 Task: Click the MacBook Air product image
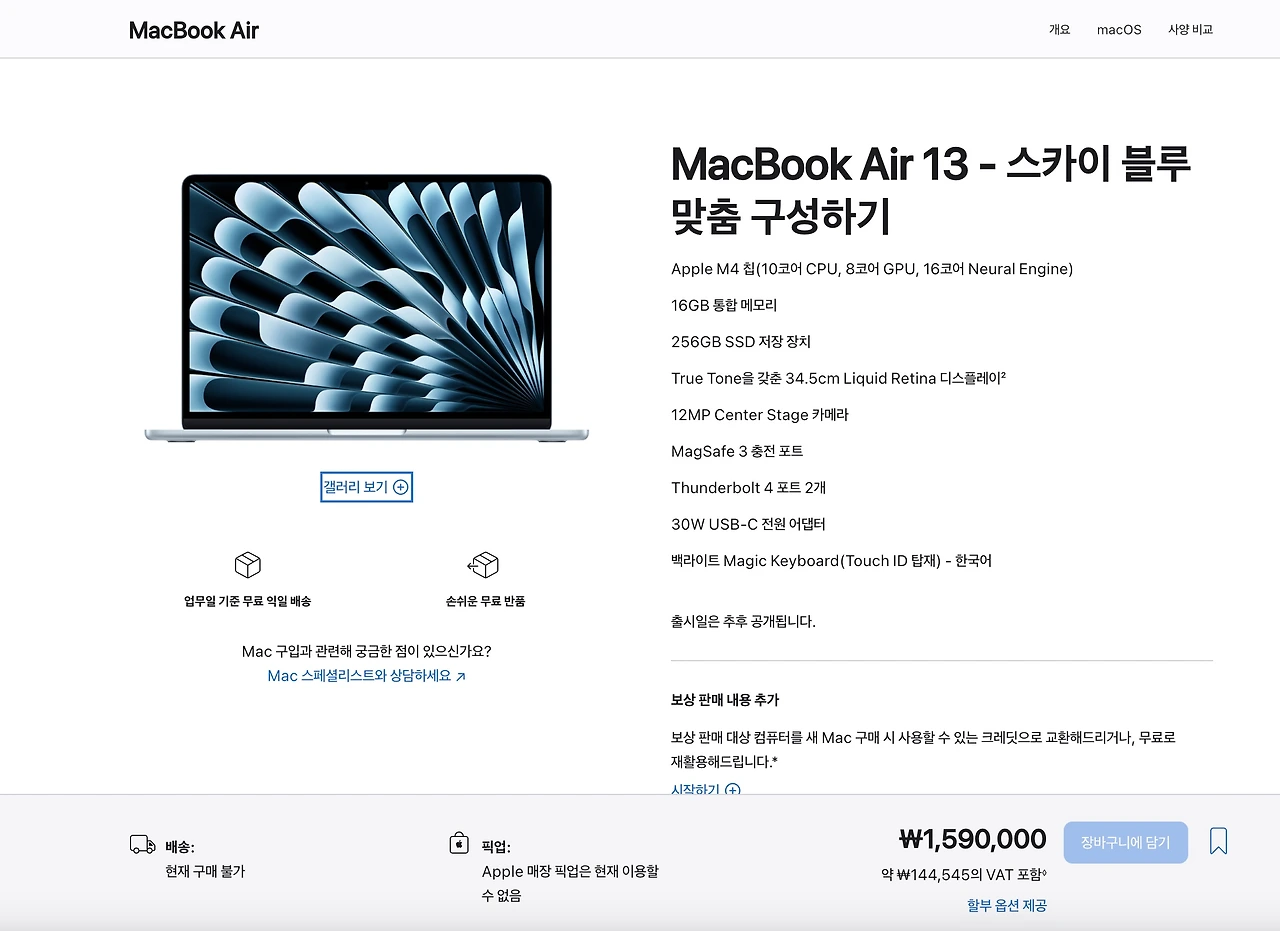(366, 308)
